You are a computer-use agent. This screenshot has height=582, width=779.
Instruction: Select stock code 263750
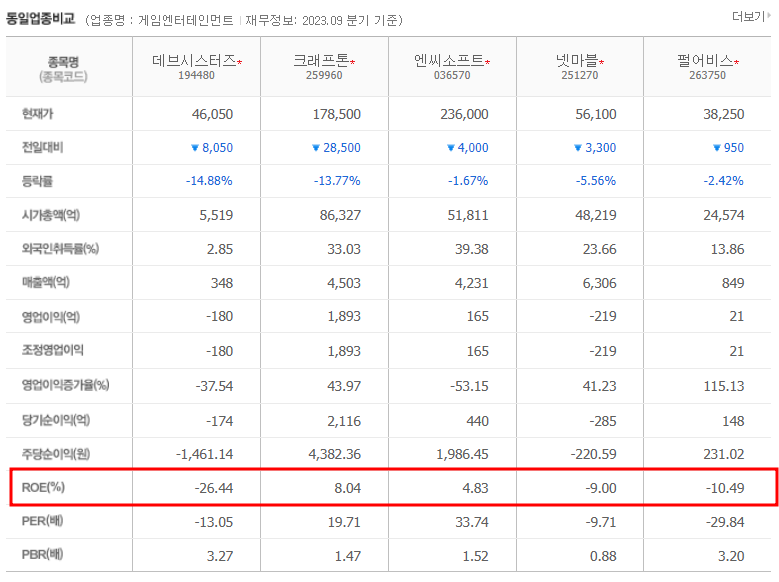(x=707, y=76)
